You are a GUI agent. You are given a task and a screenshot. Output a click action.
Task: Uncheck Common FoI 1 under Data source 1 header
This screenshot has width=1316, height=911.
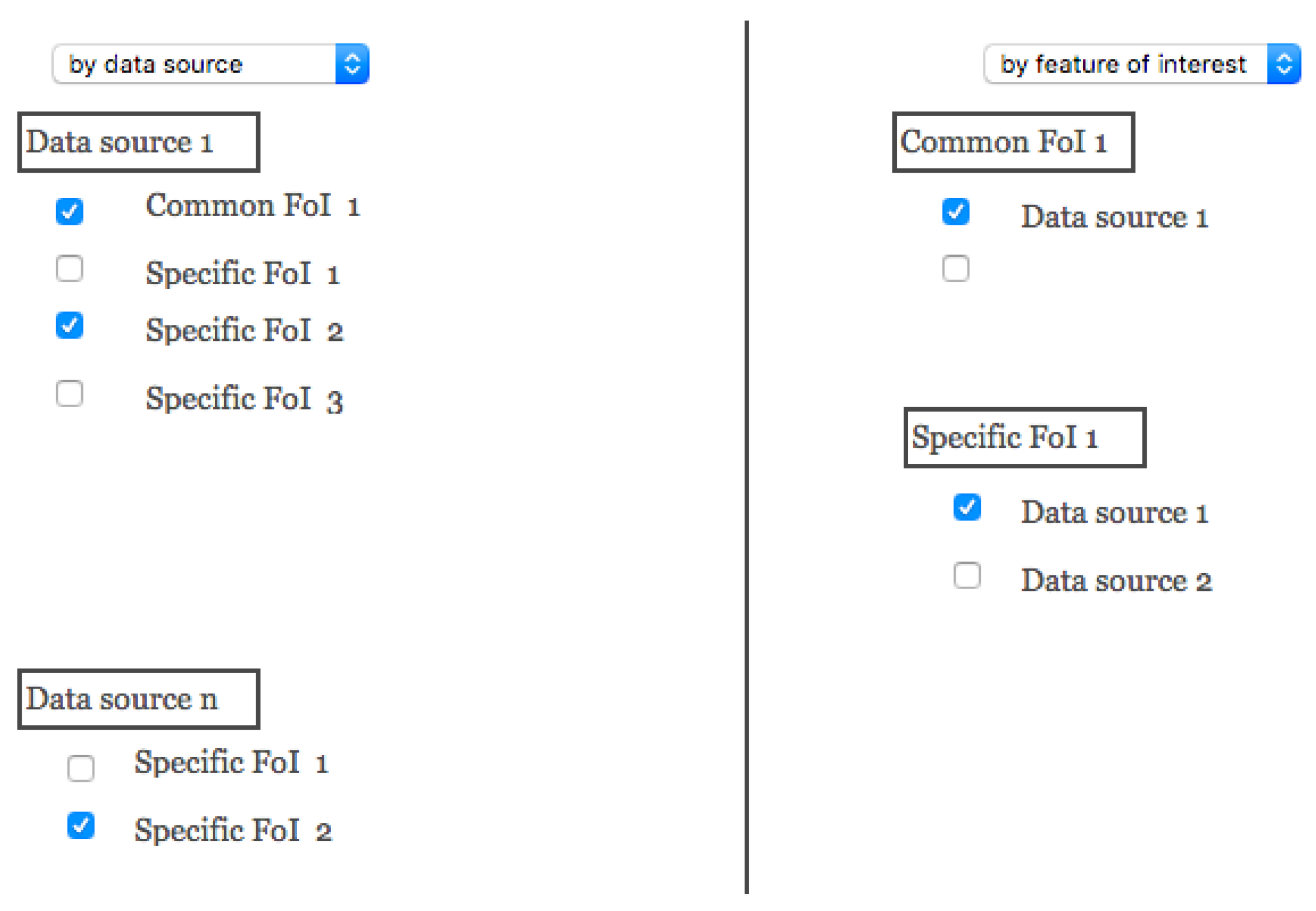click(x=70, y=212)
